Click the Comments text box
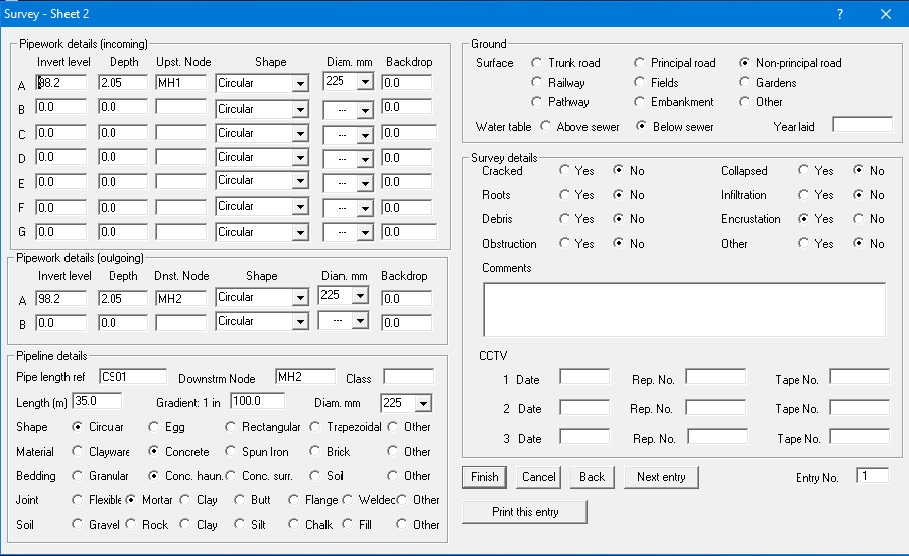The image size is (909, 556). click(685, 310)
